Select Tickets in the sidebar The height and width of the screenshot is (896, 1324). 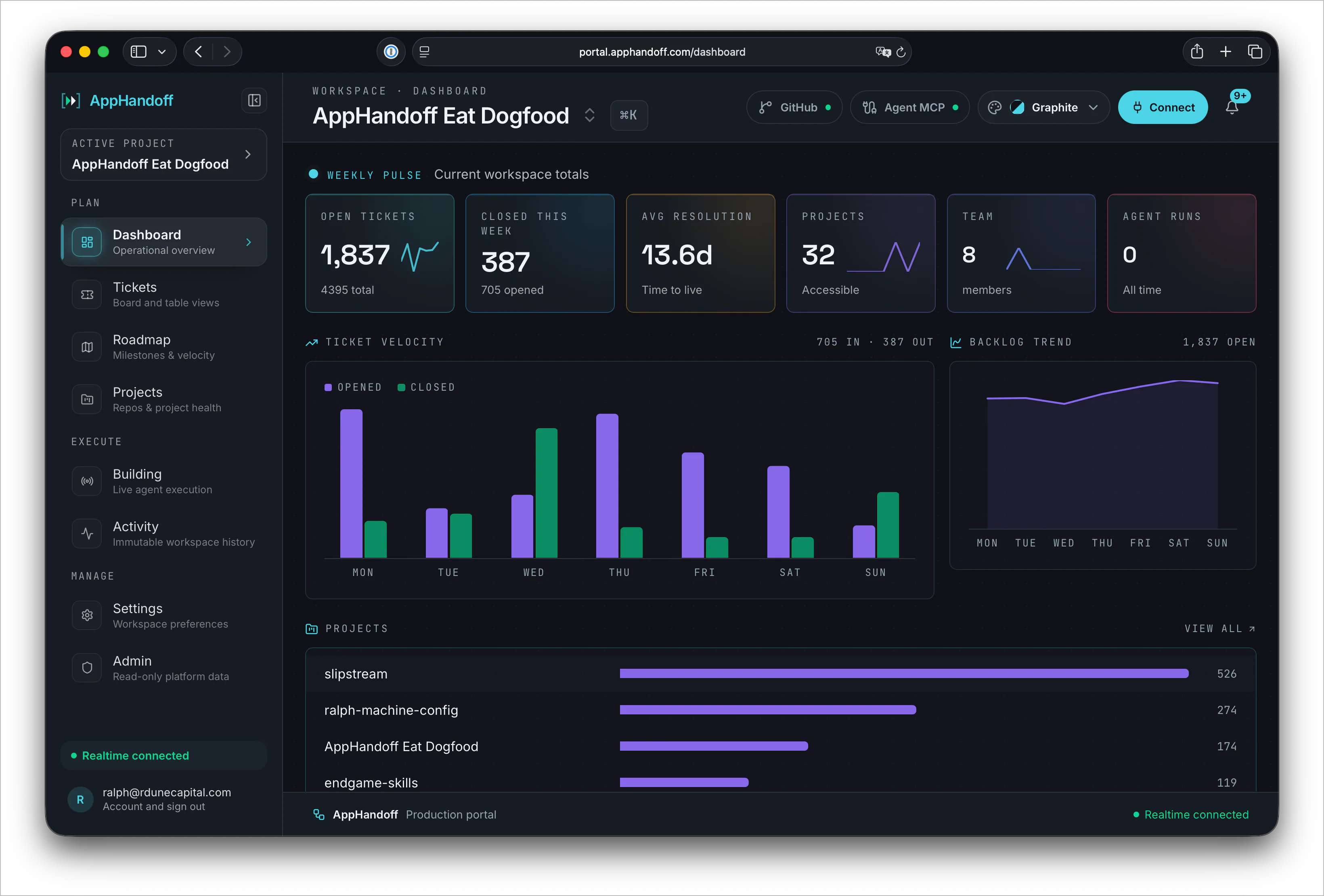point(163,295)
